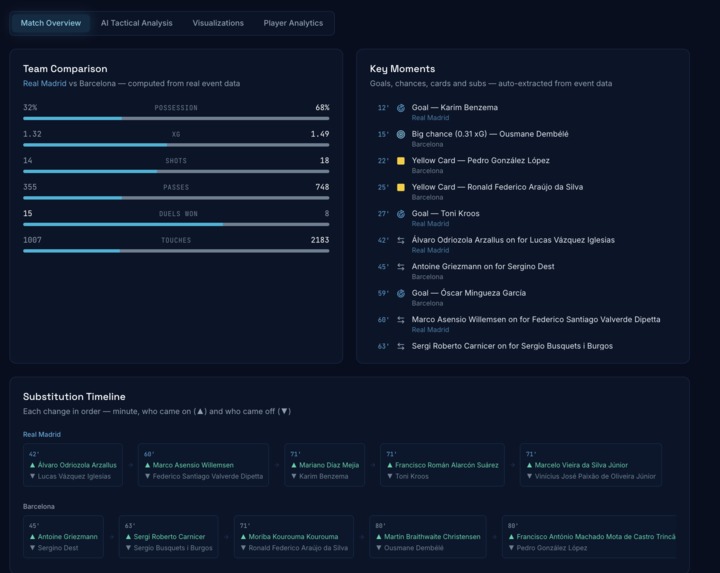The height and width of the screenshot is (573, 720).
Task: Click Yellow Card — Ronald Federico Araújo text
Action: coord(497,187)
